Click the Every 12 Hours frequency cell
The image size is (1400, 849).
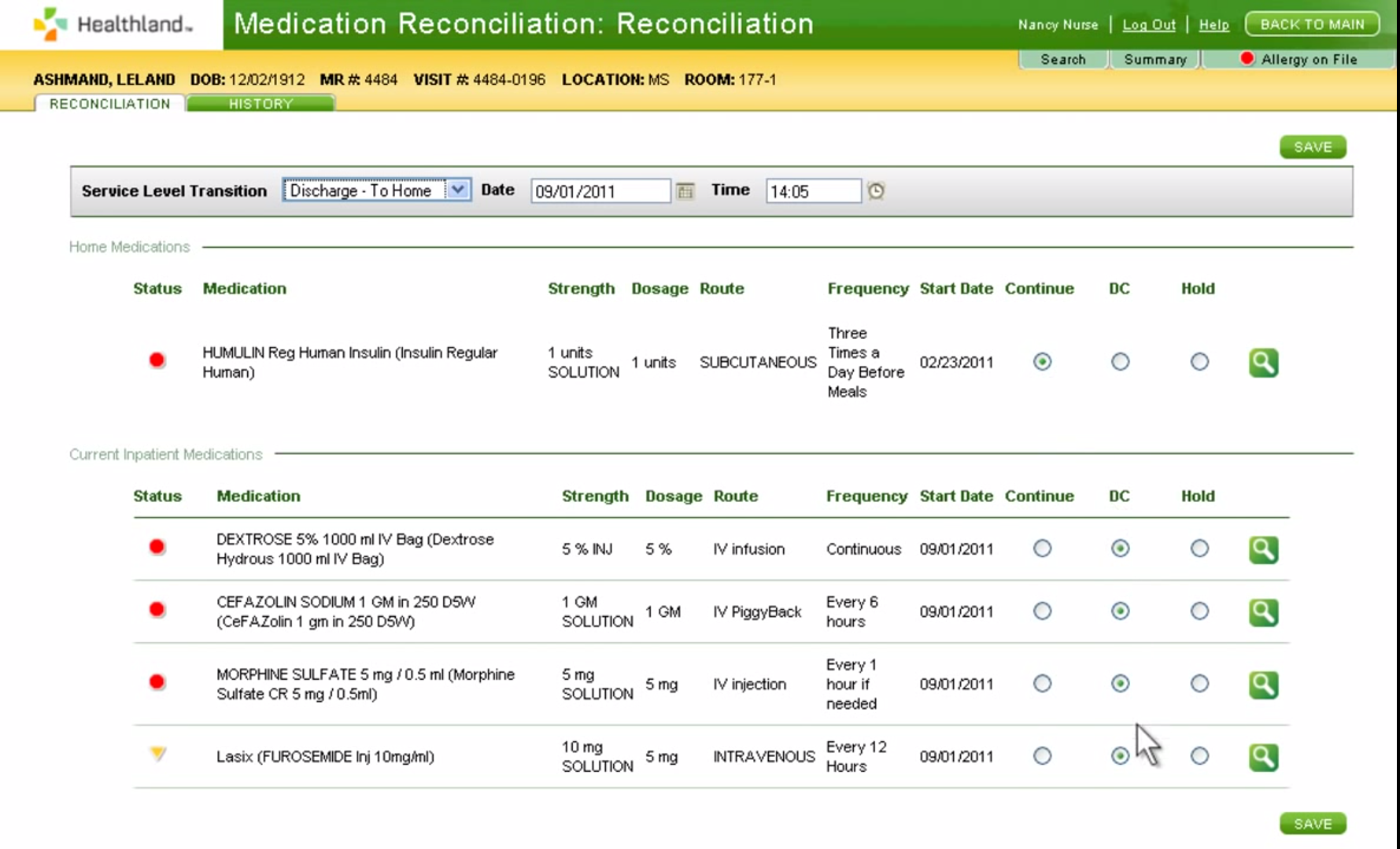(x=856, y=756)
